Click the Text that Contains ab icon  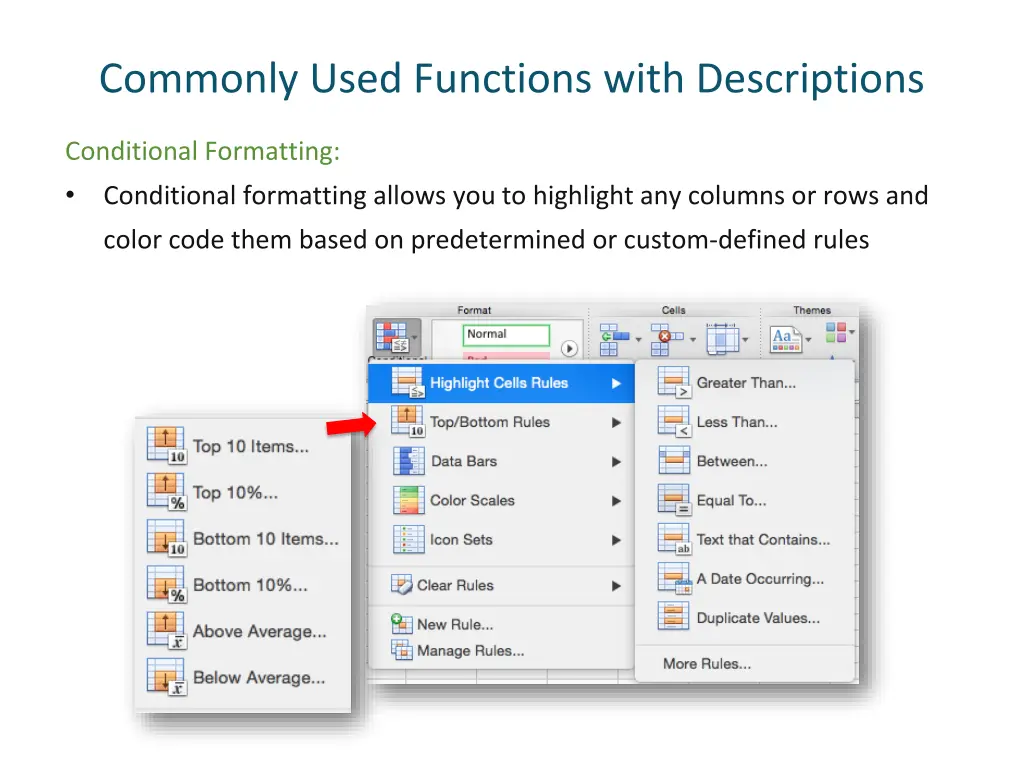click(x=674, y=539)
